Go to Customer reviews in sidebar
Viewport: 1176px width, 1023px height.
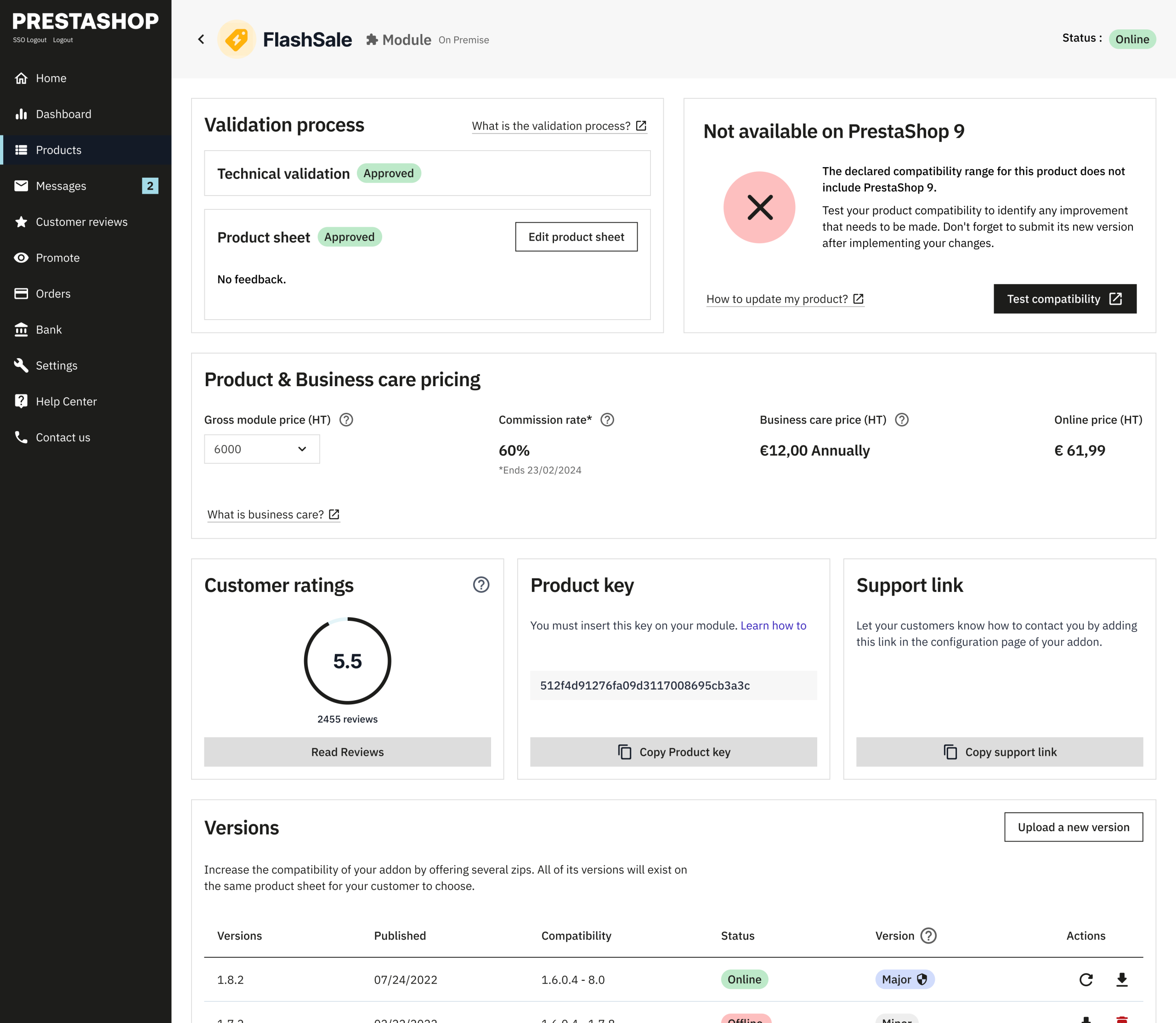tap(82, 221)
